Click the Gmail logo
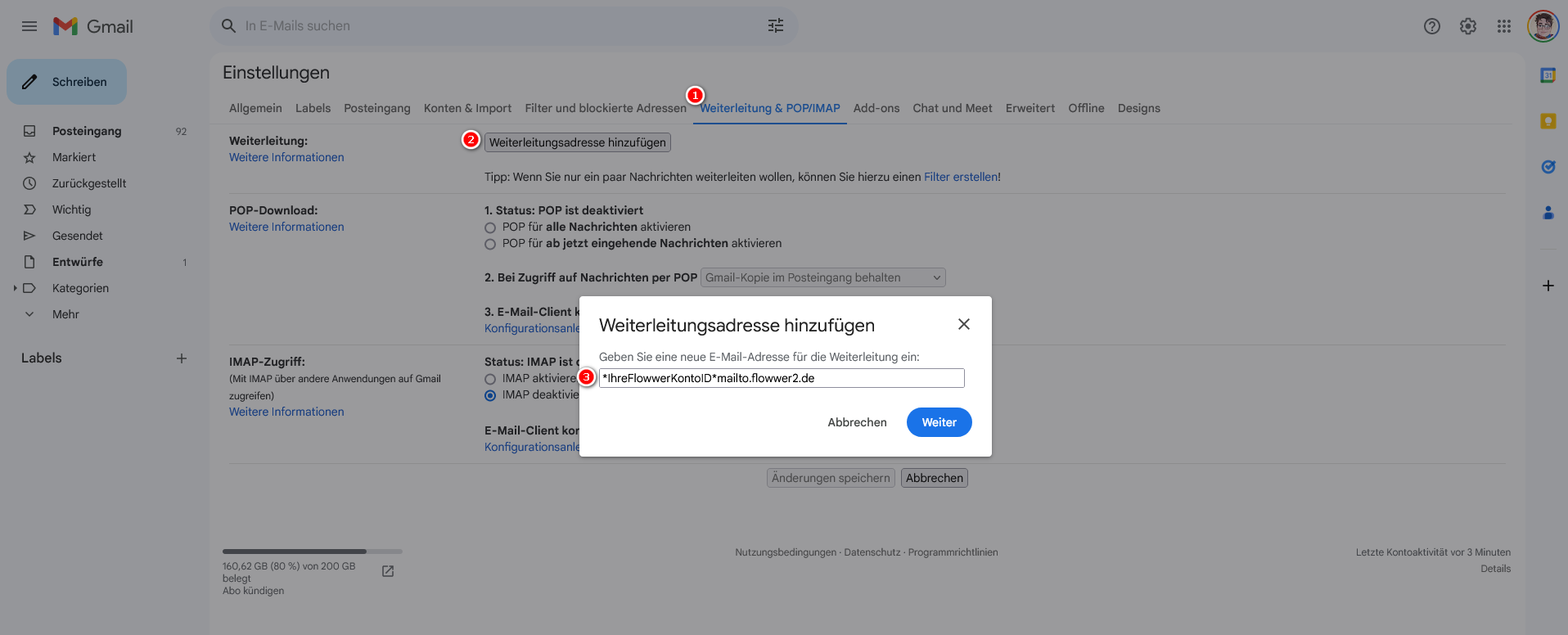1568x635 pixels. point(93,26)
